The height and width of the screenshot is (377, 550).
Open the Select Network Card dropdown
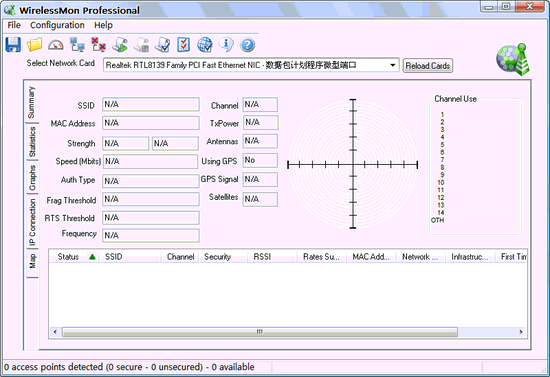(251, 65)
